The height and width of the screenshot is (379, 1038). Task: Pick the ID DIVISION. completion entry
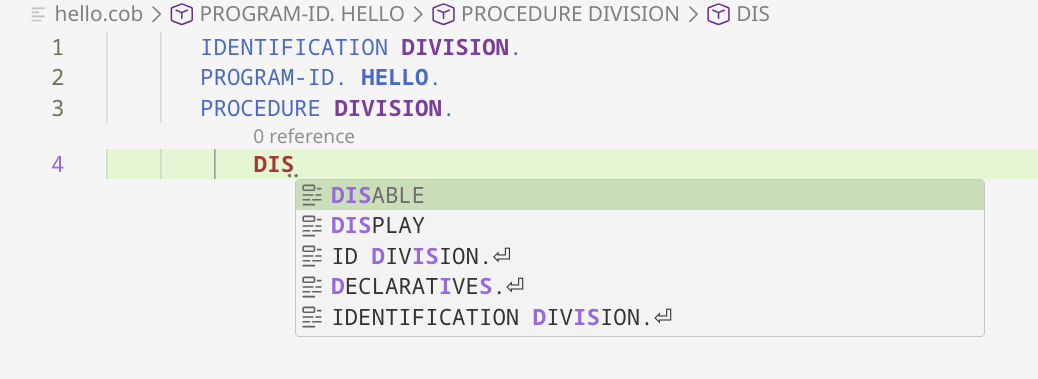(x=639, y=256)
